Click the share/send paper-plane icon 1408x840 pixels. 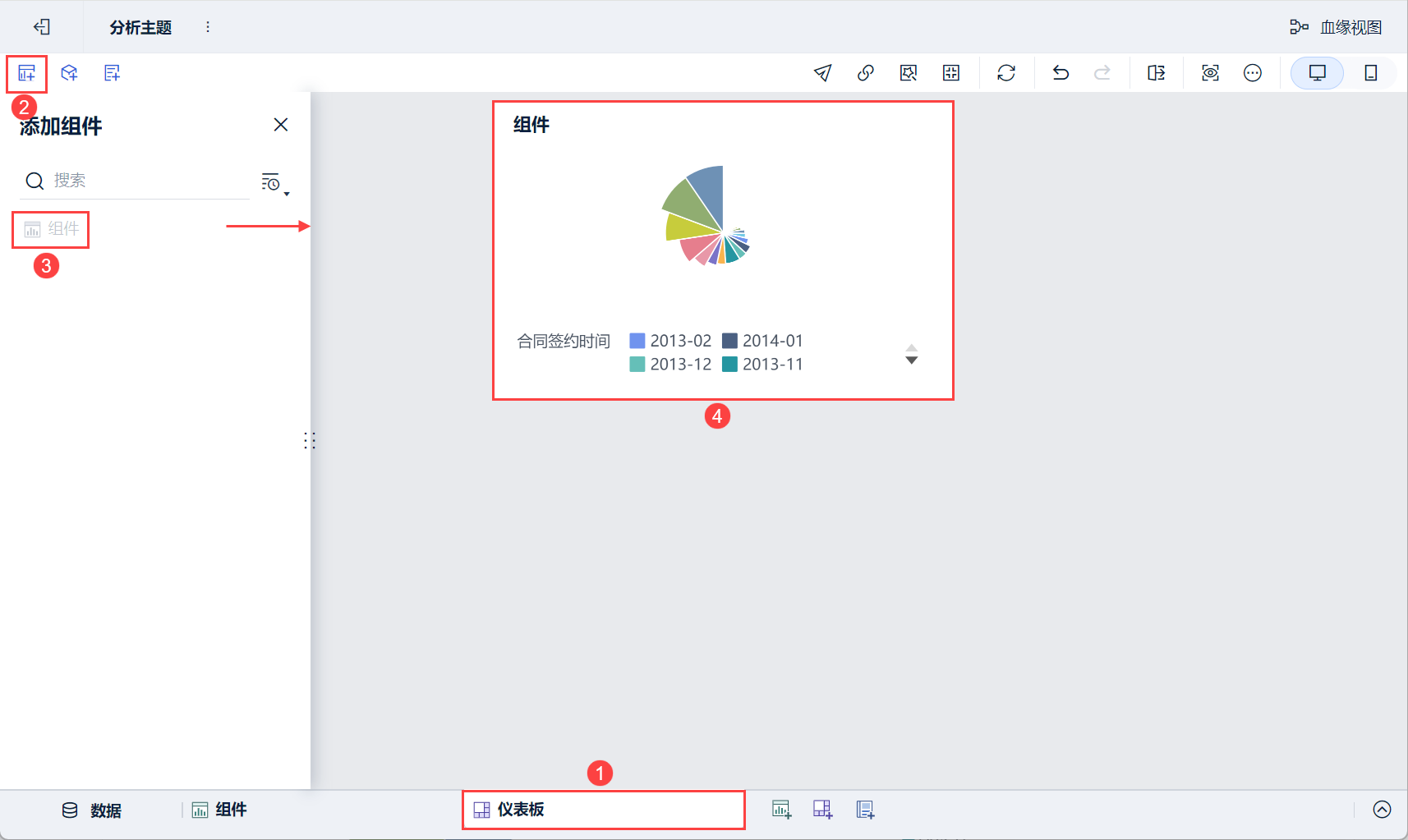[822, 73]
